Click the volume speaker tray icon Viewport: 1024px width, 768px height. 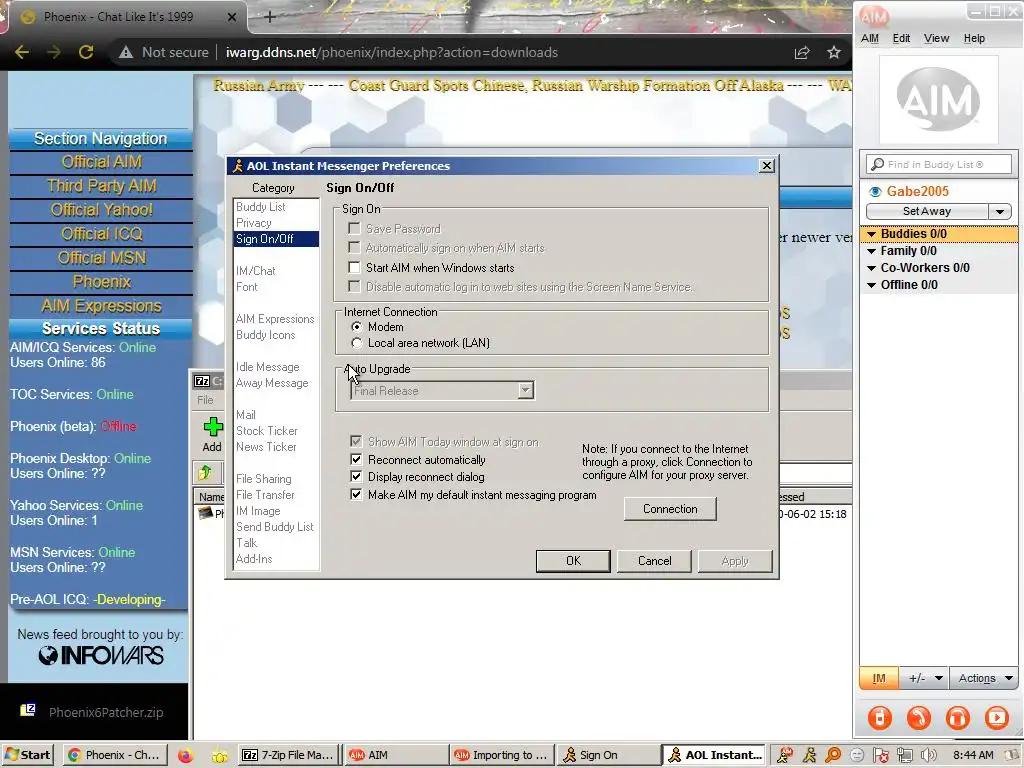(929, 755)
